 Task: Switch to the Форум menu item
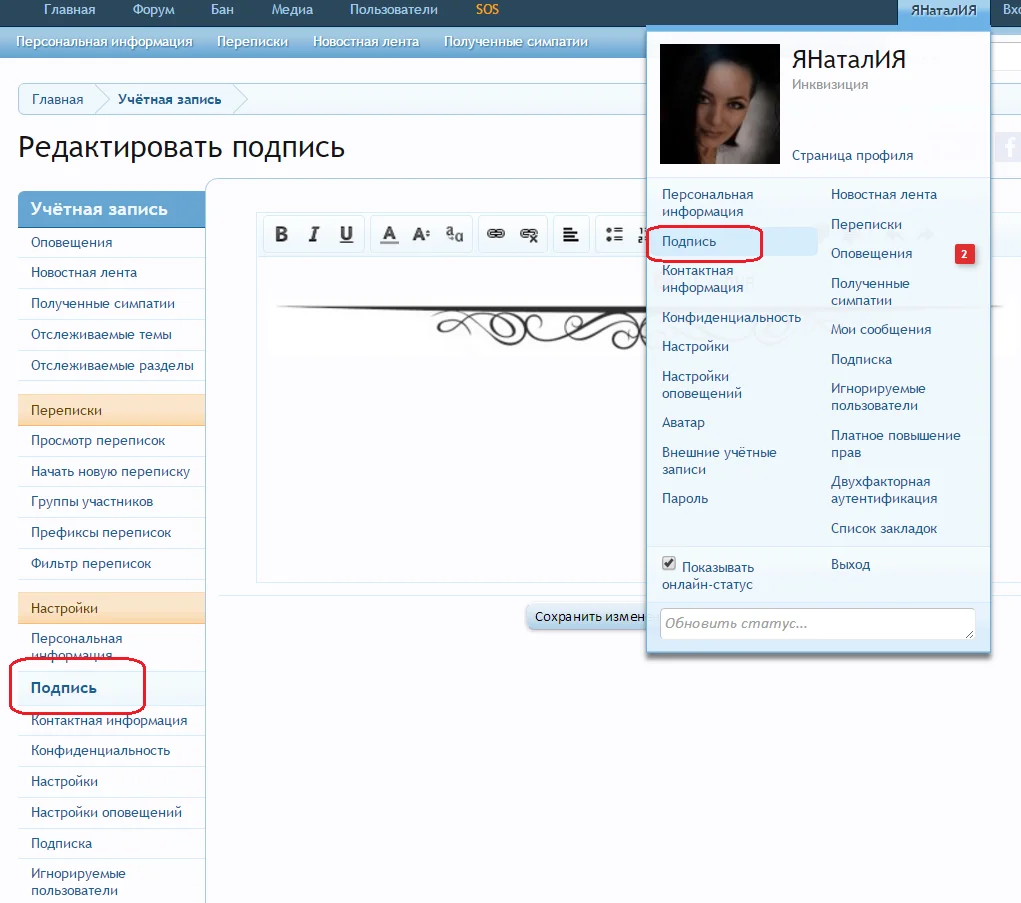(x=152, y=10)
